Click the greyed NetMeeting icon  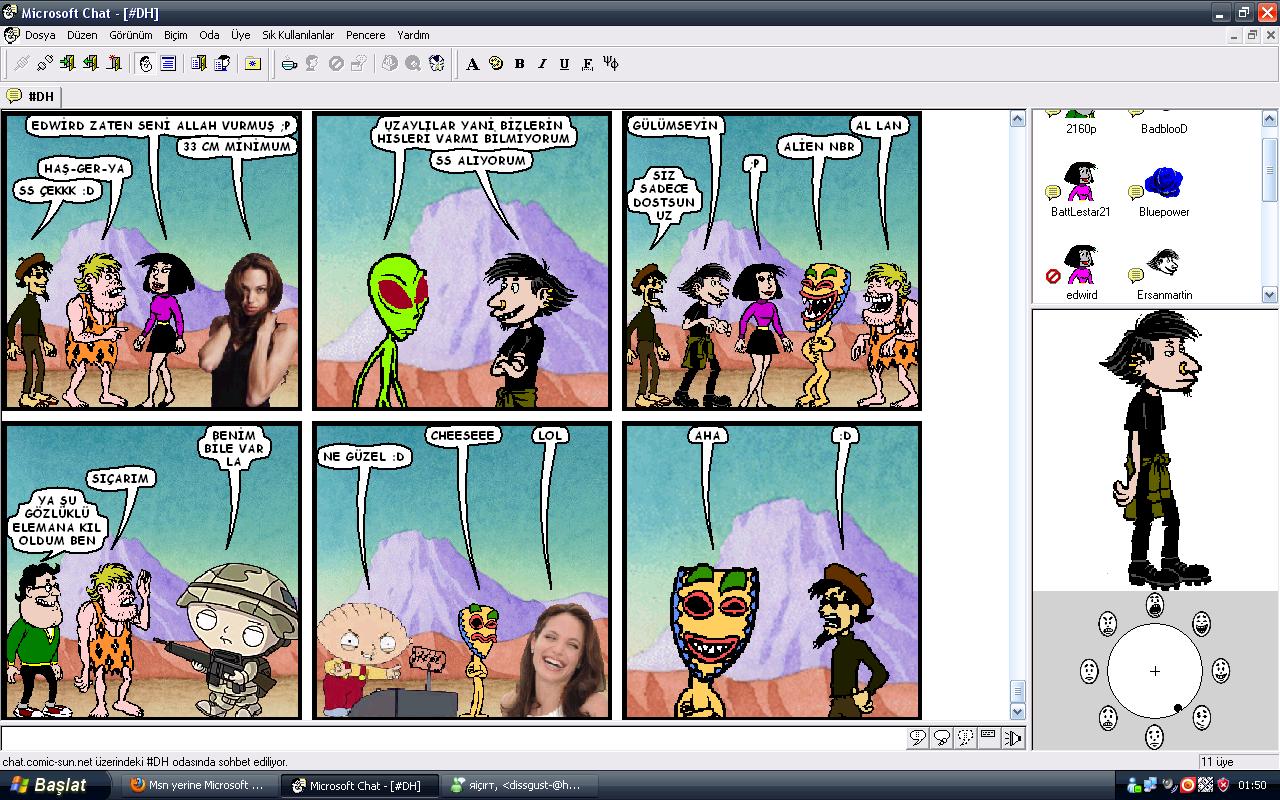[x=413, y=63]
